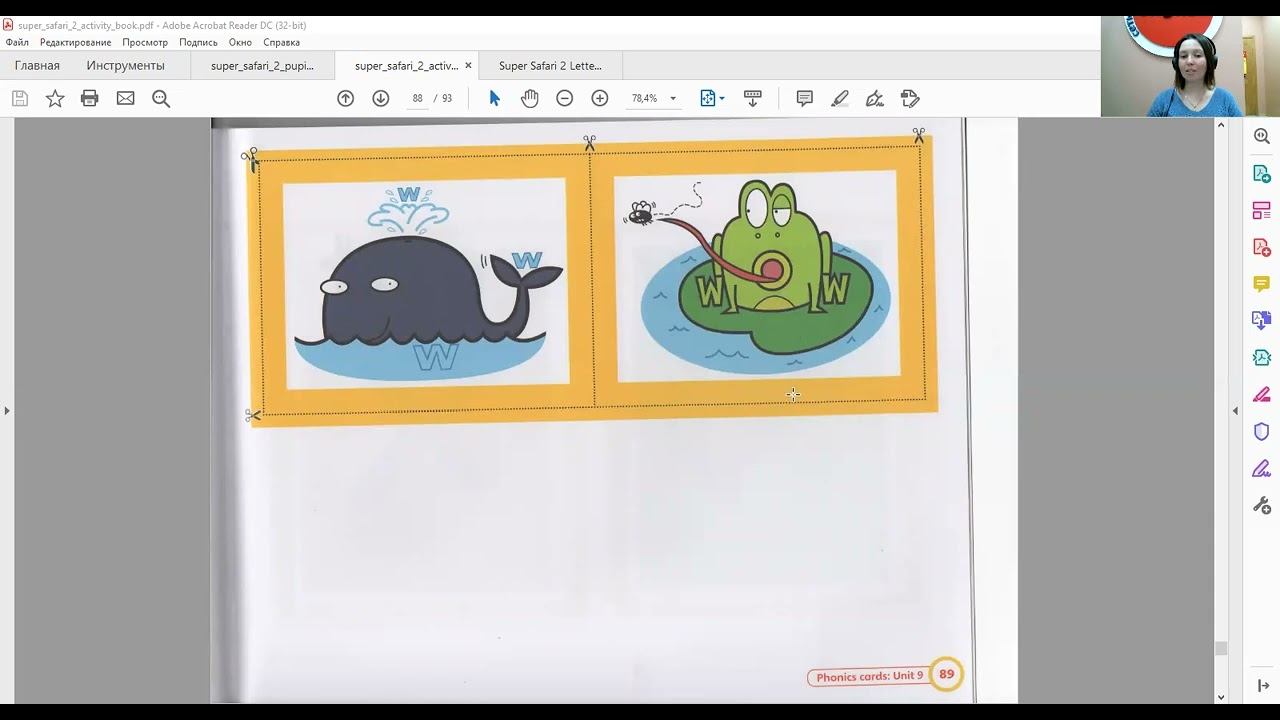Switch to the super_safari_2_pupi... tab

[262, 66]
